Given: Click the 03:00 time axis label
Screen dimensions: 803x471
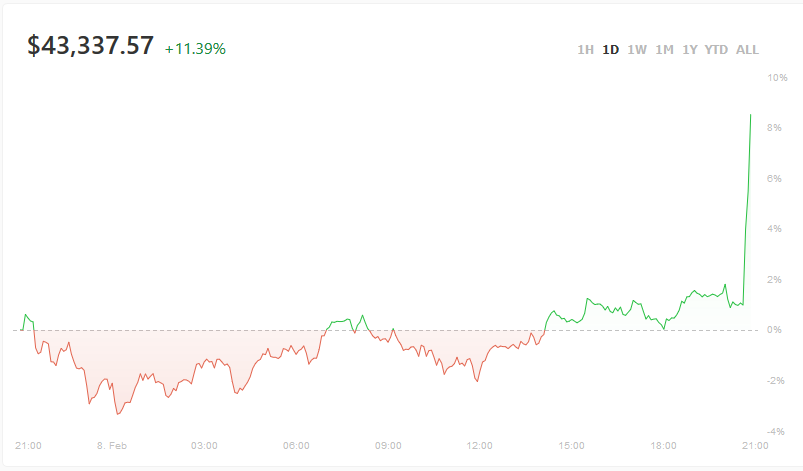Looking at the screenshot, I should 204,446.
